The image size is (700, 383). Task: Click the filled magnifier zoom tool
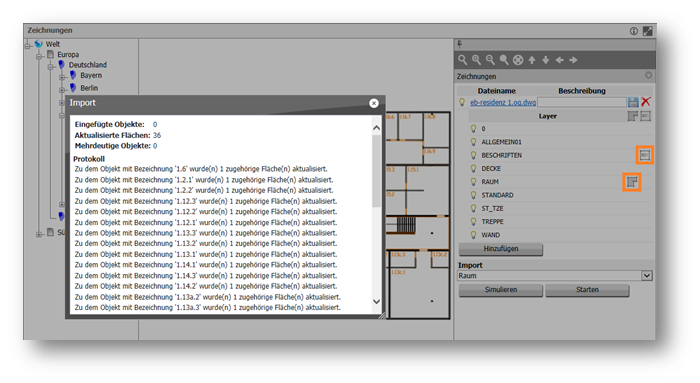[504, 60]
